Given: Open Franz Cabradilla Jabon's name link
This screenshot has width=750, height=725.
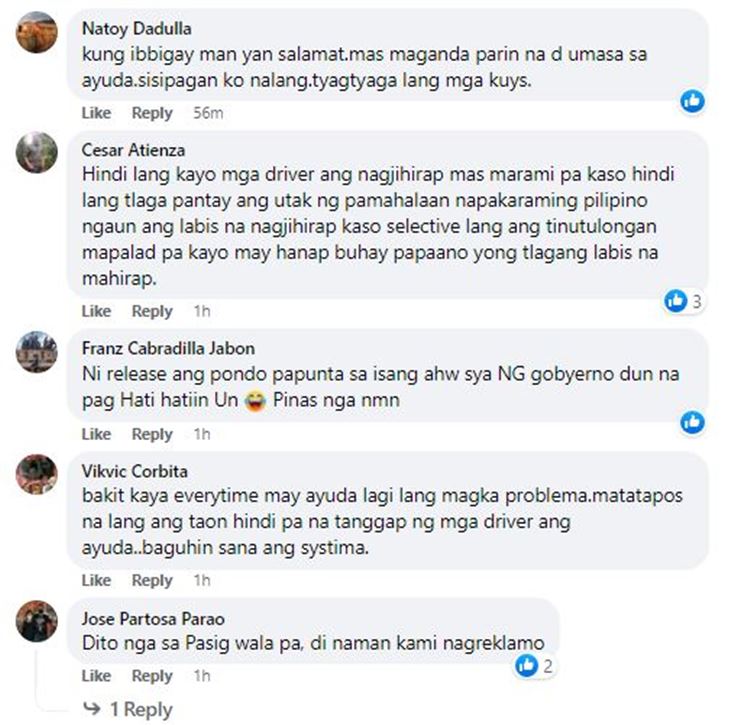Looking at the screenshot, I should pos(168,348).
